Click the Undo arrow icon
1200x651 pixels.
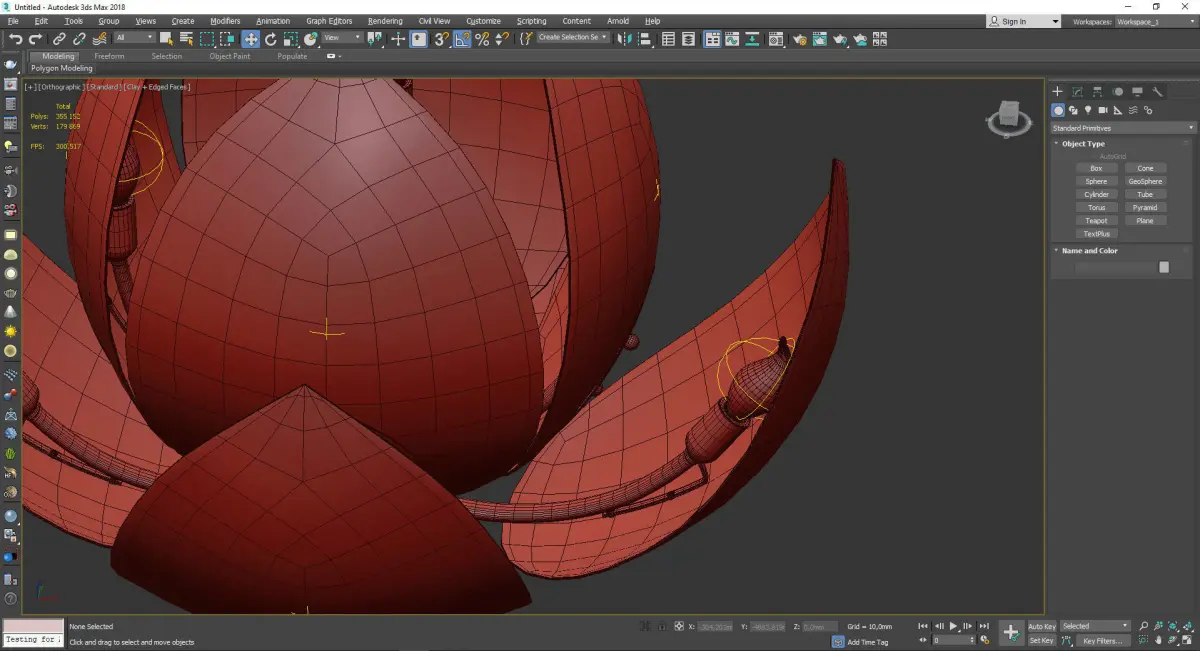click(16, 39)
